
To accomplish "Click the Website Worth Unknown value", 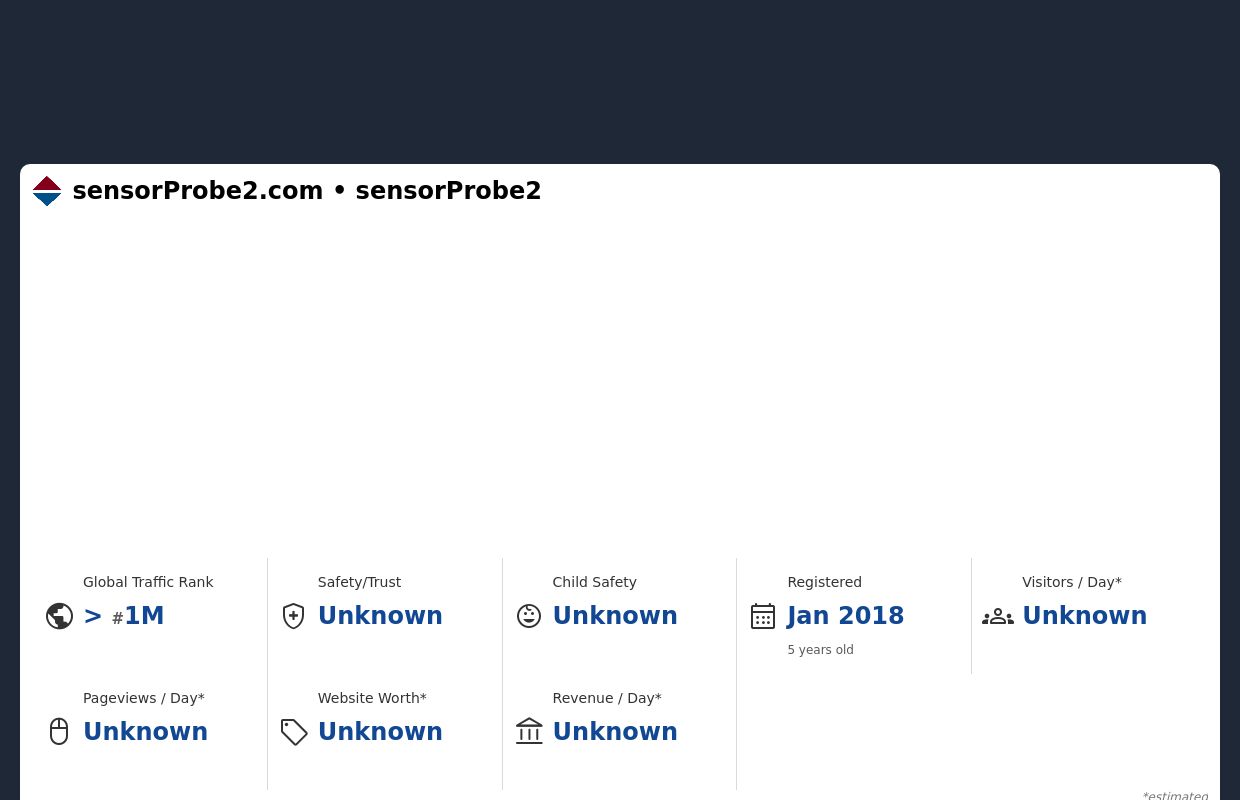I will click(380, 732).
